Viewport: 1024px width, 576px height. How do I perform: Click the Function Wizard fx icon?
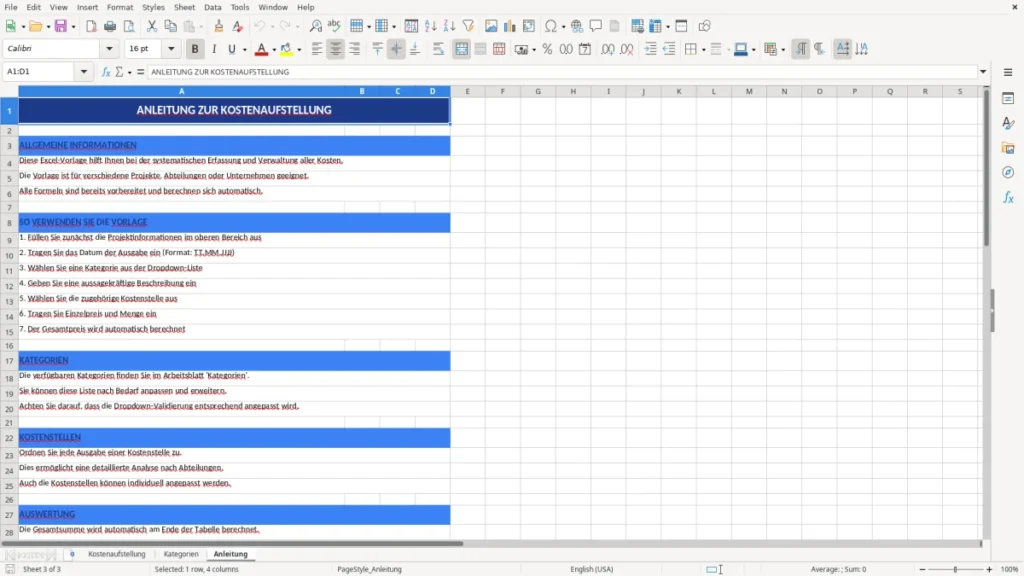106,72
